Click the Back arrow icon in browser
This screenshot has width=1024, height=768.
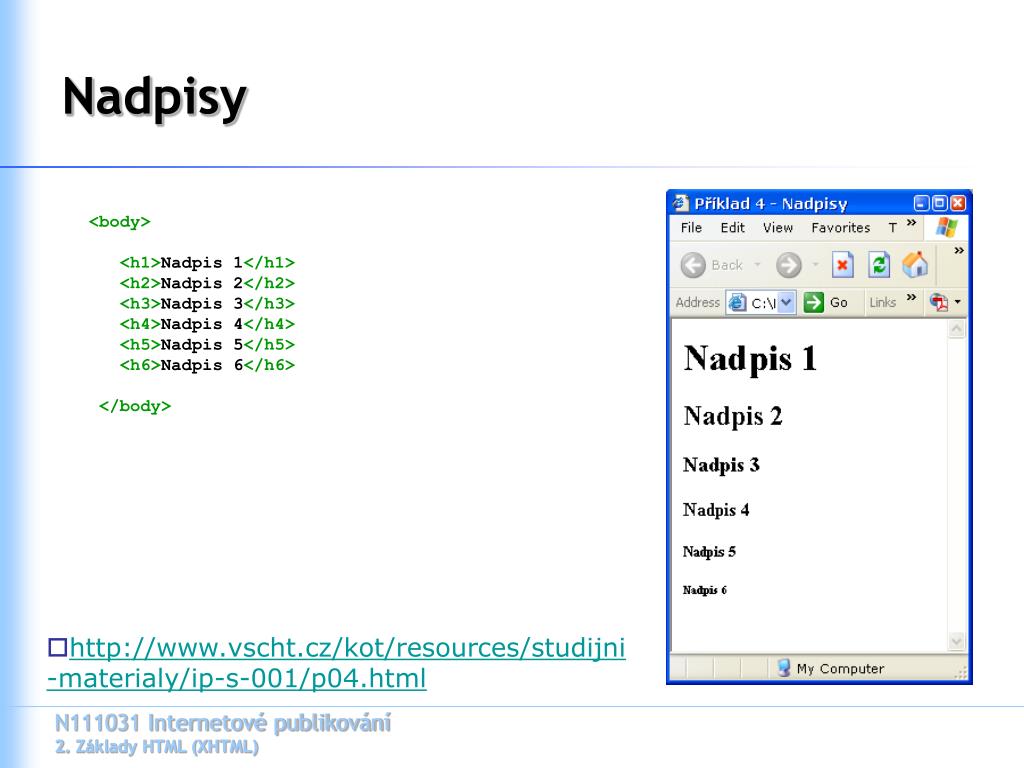pos(693,265)
